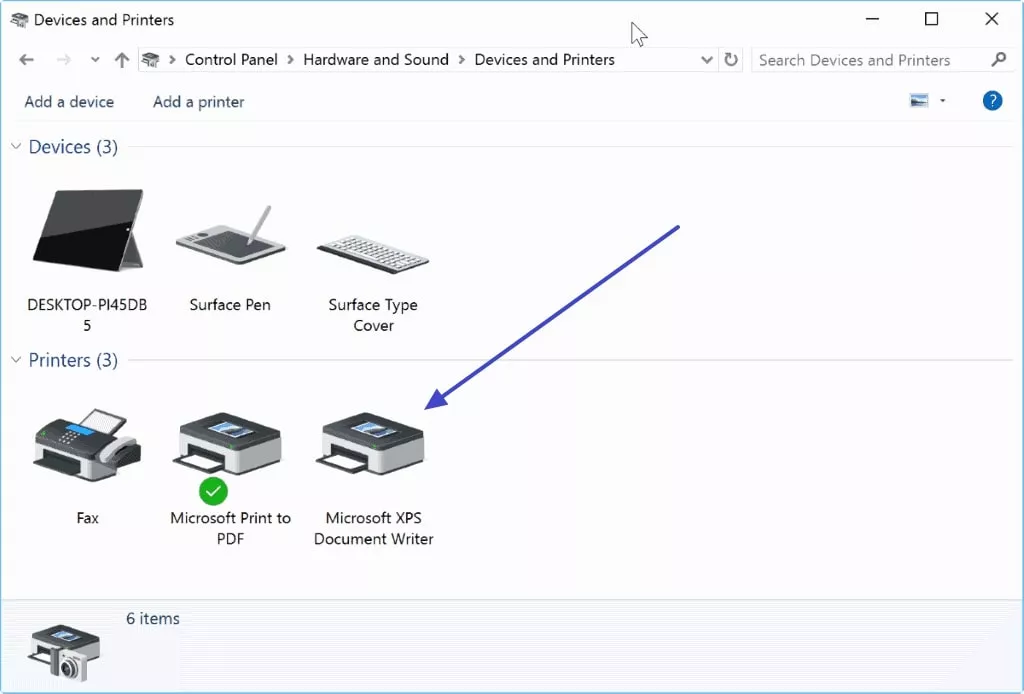
Task: Open the address bar dropdown arrow
Action: pos(707,59)
